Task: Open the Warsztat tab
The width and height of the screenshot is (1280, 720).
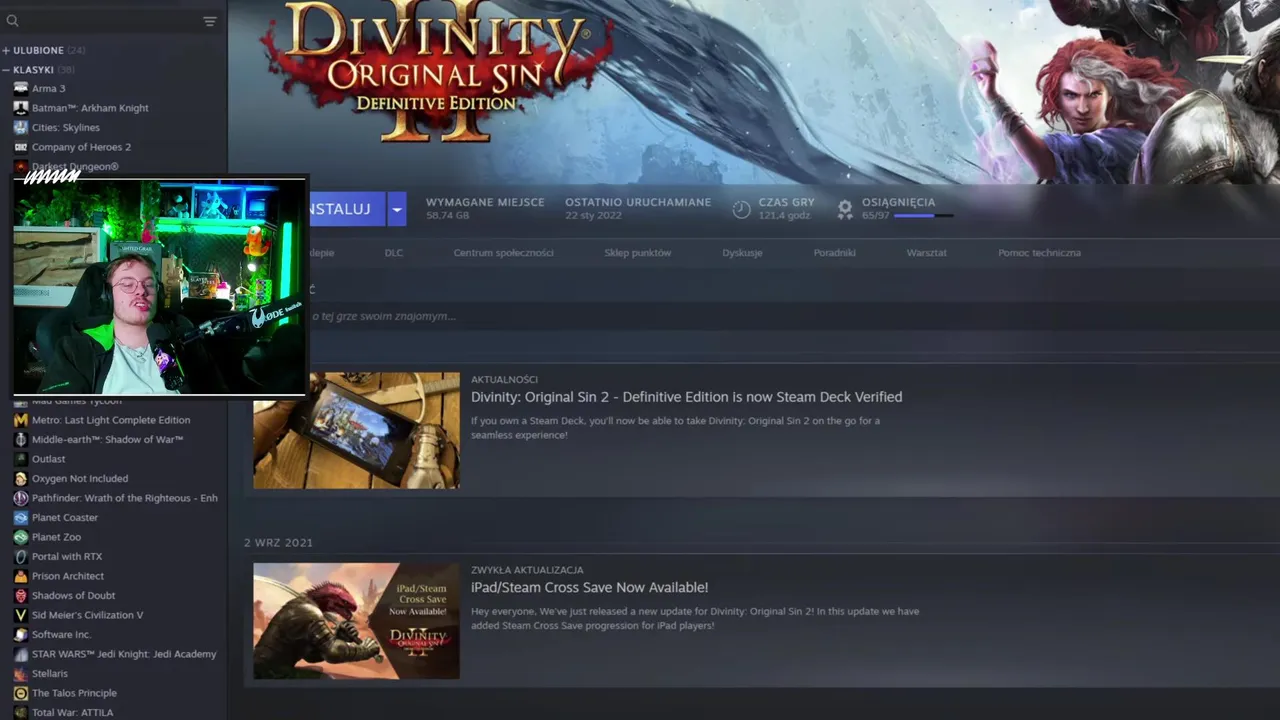Action: tap(926, 253)
